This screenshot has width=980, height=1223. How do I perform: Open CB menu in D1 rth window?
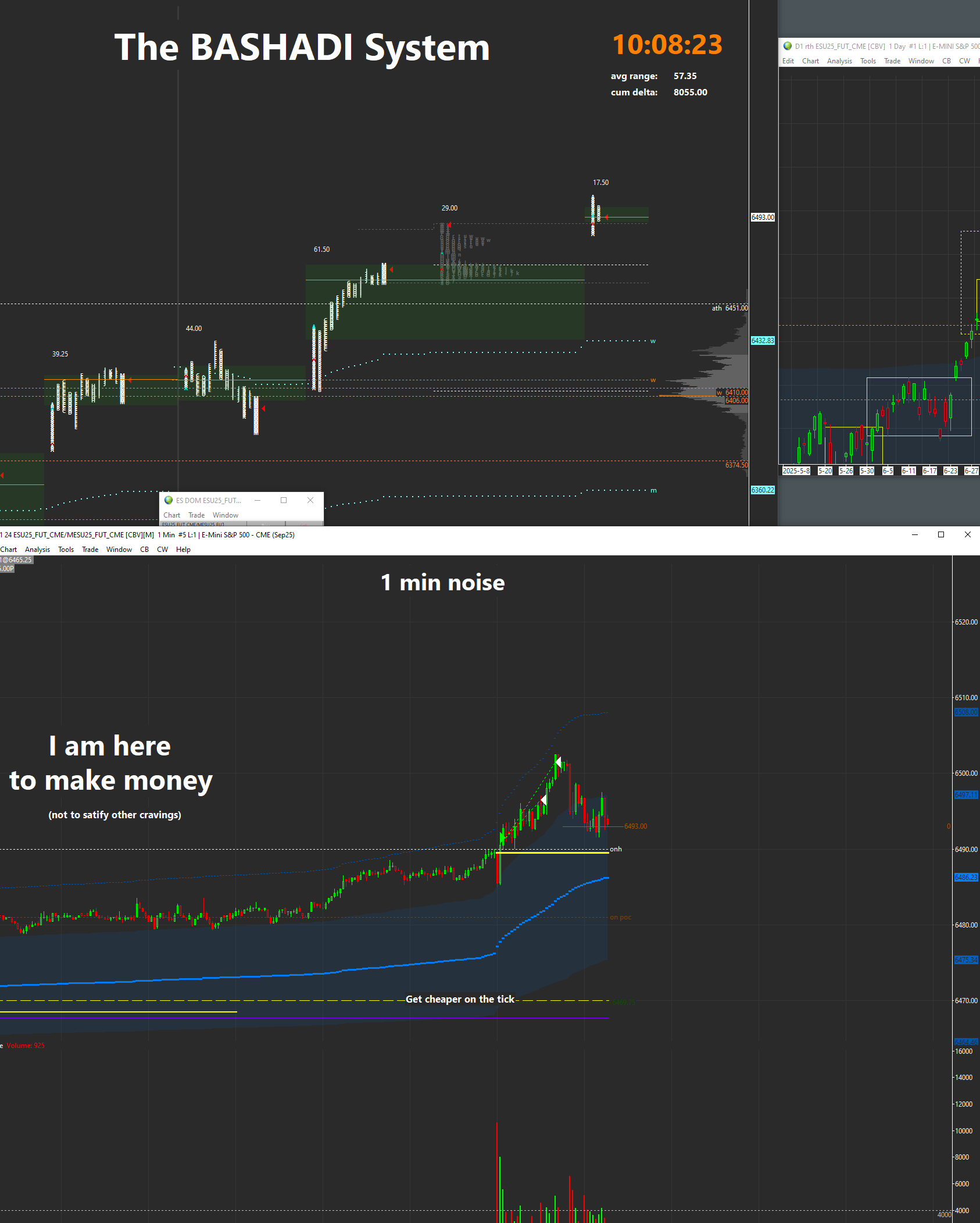pos(947,61)
